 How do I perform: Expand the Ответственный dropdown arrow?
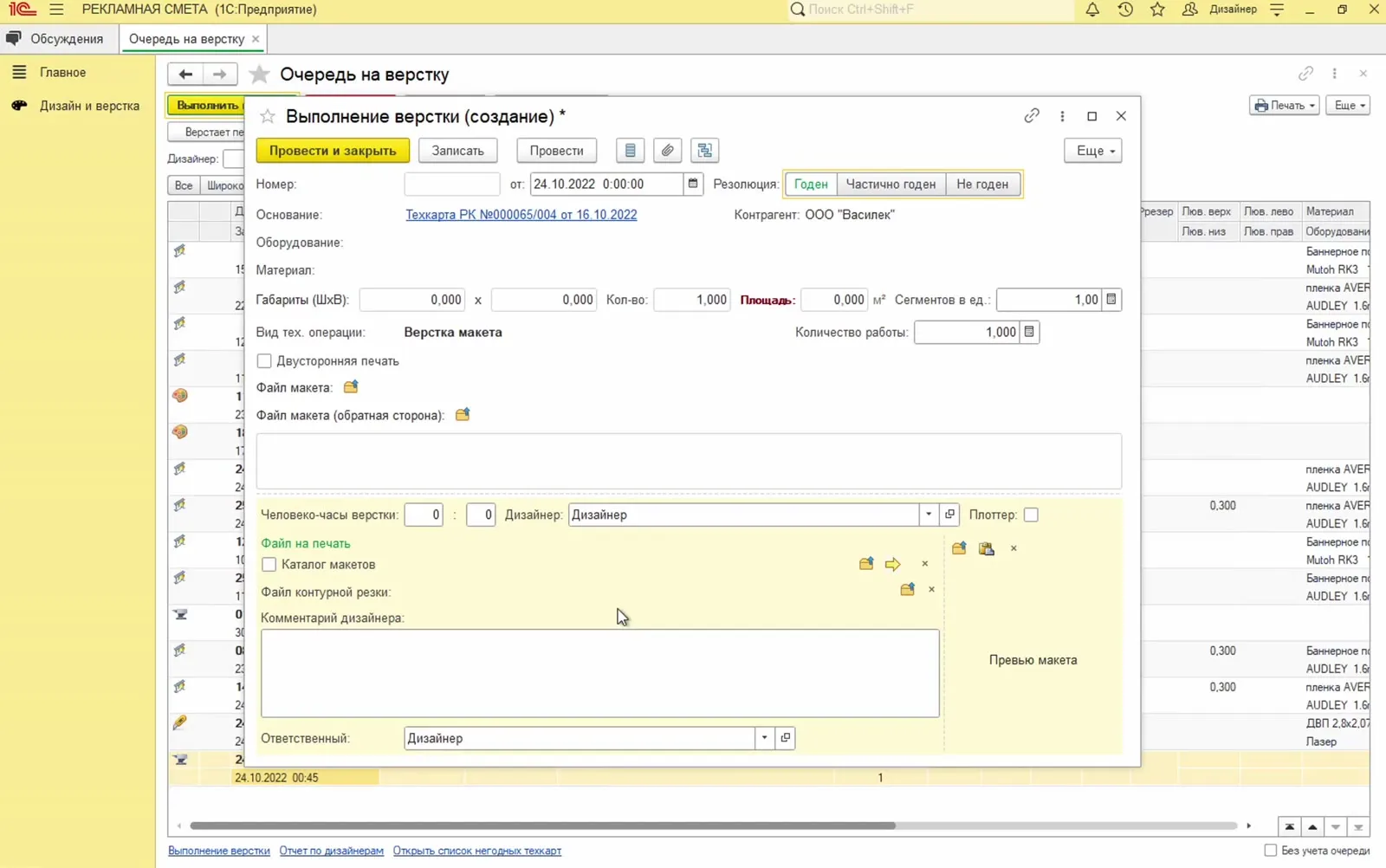click(x=764, y=738)
